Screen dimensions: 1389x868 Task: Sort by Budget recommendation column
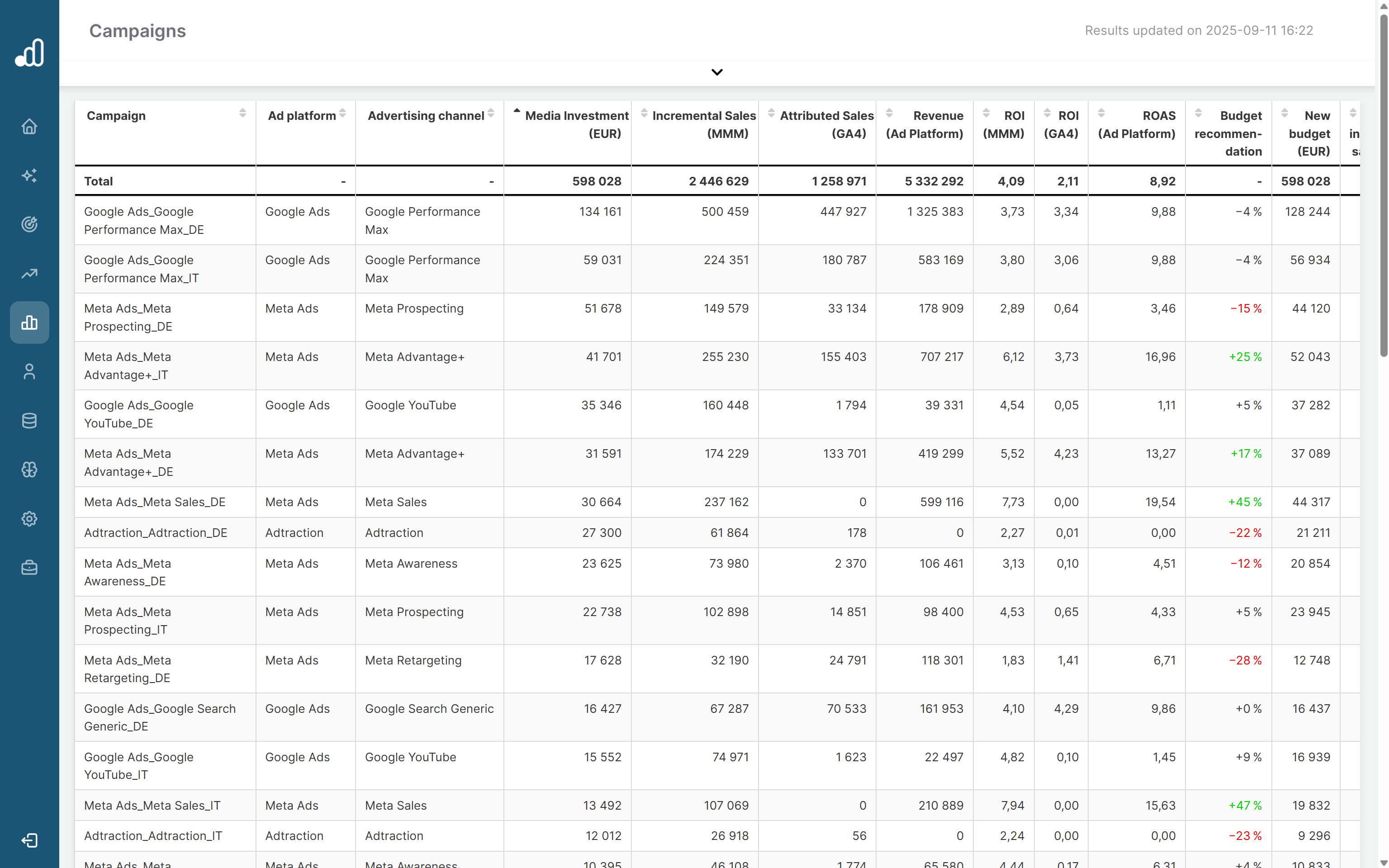pyautogui.click(x=1198, y=113)
